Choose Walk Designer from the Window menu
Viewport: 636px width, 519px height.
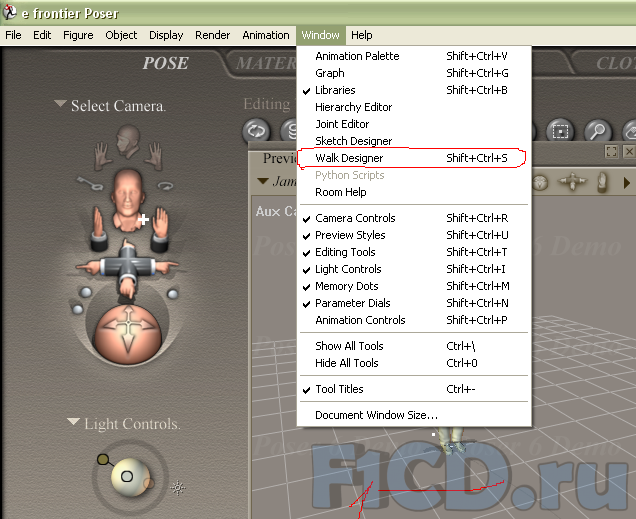[x=414, y=158]
